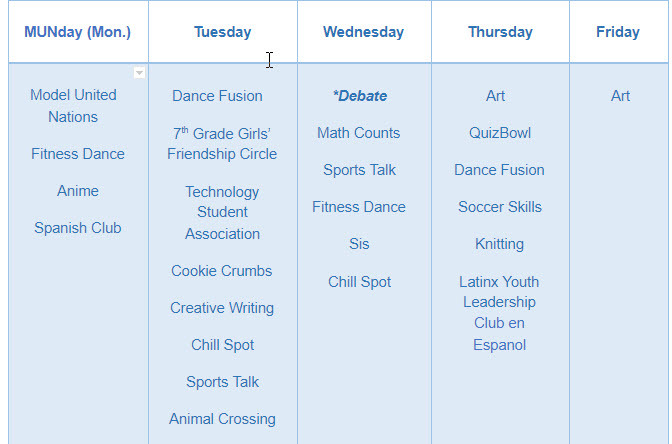The width and height of the screenshot is (672, 444).
Task: Open Latinx Youth Leadership Club en Espanol
Action: pos(500,313)
